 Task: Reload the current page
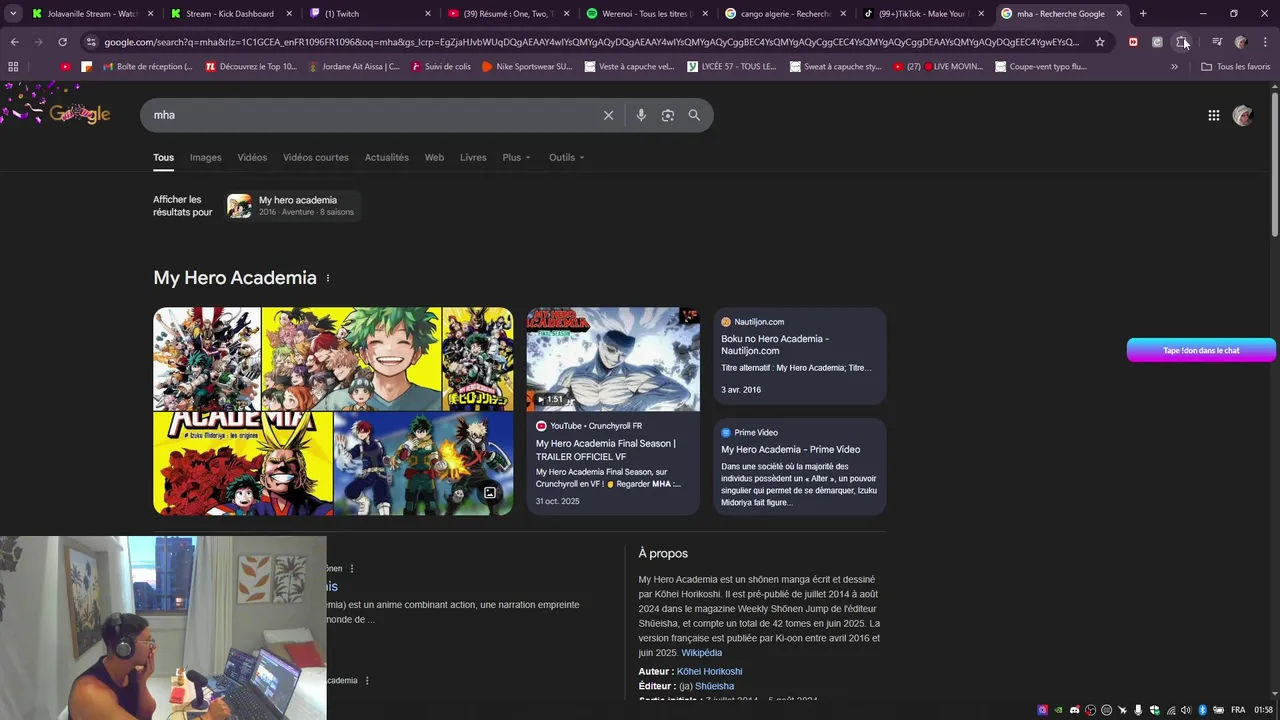[x=62, y=42]
